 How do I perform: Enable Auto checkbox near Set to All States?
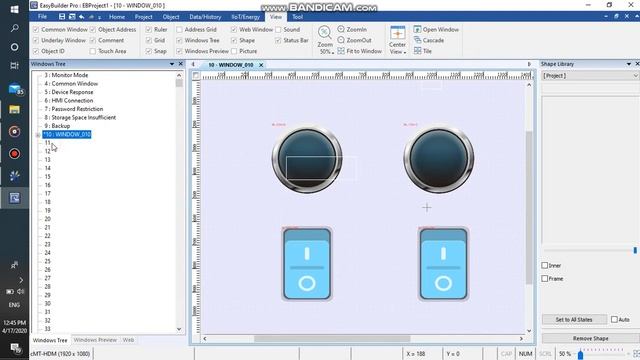point(614,319)
